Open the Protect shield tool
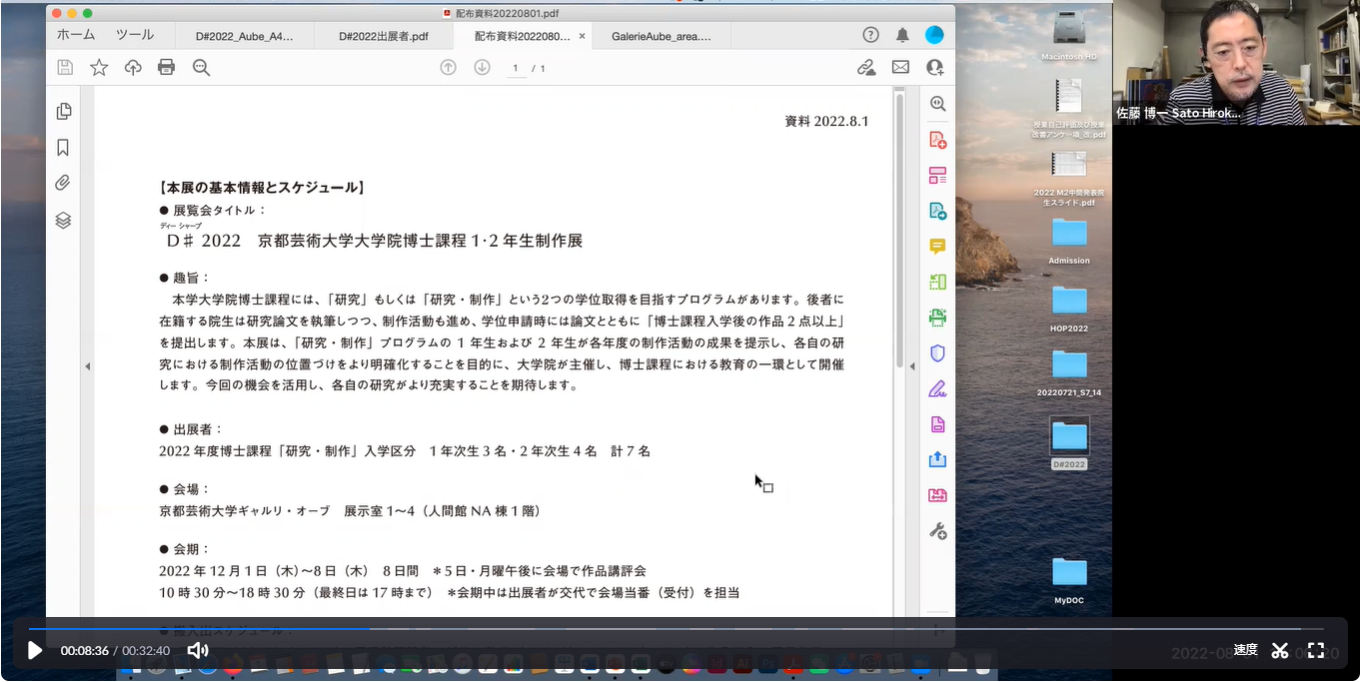1363x682 pixels. coord(938,353)
